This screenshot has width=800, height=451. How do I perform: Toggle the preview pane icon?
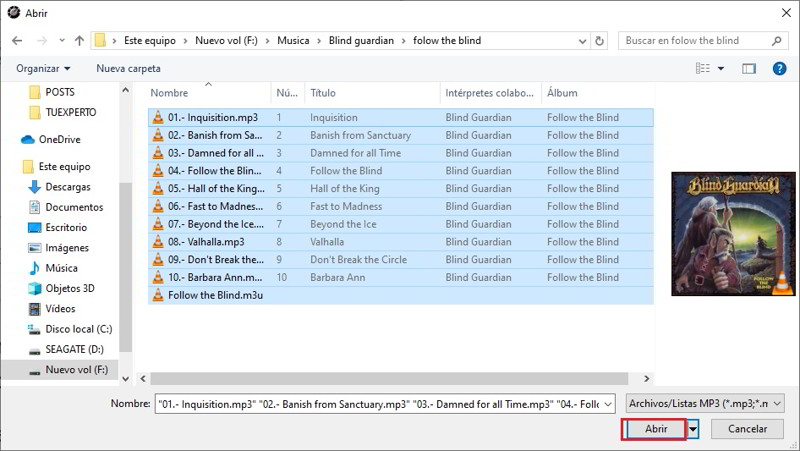point(749,68)
